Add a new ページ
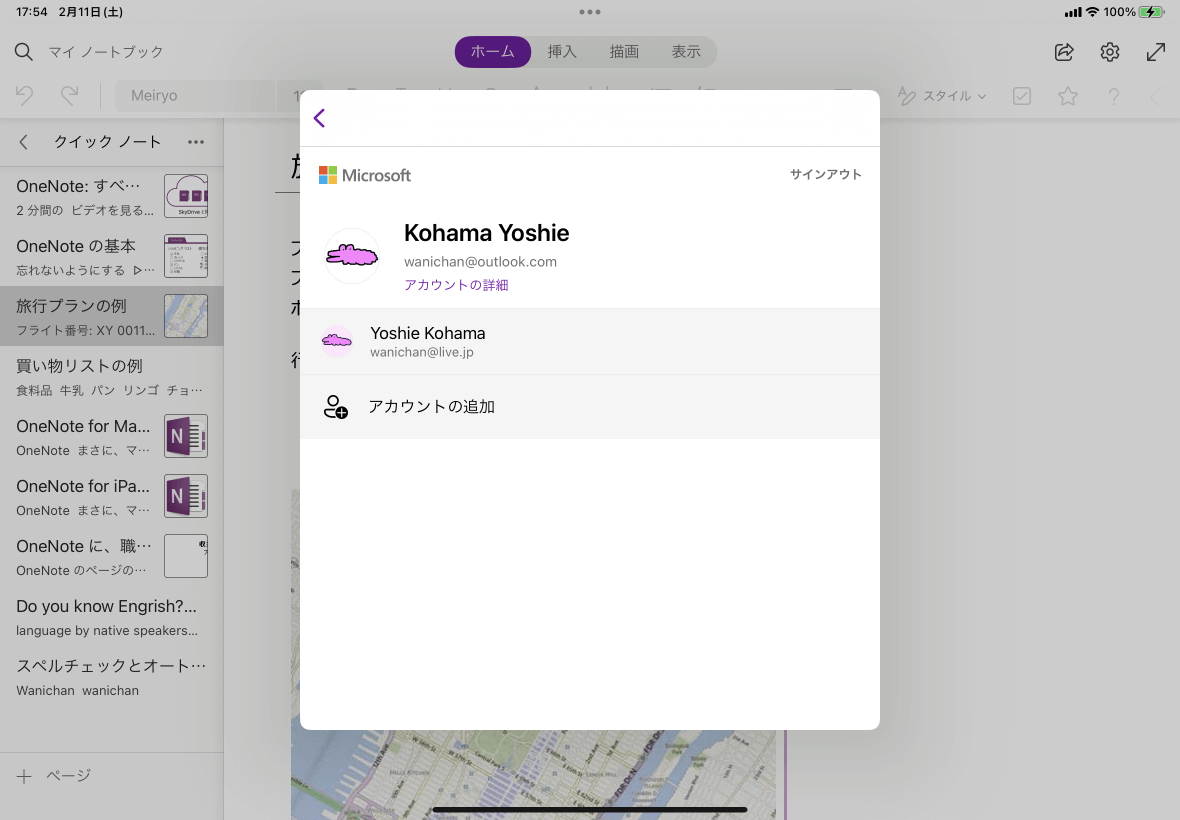This screenshot has width=1180, height=820. [53, 776]
